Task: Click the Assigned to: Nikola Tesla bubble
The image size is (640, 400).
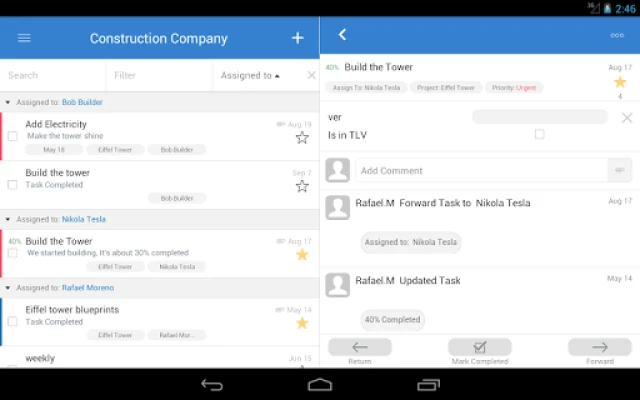Action: point(411,242)
